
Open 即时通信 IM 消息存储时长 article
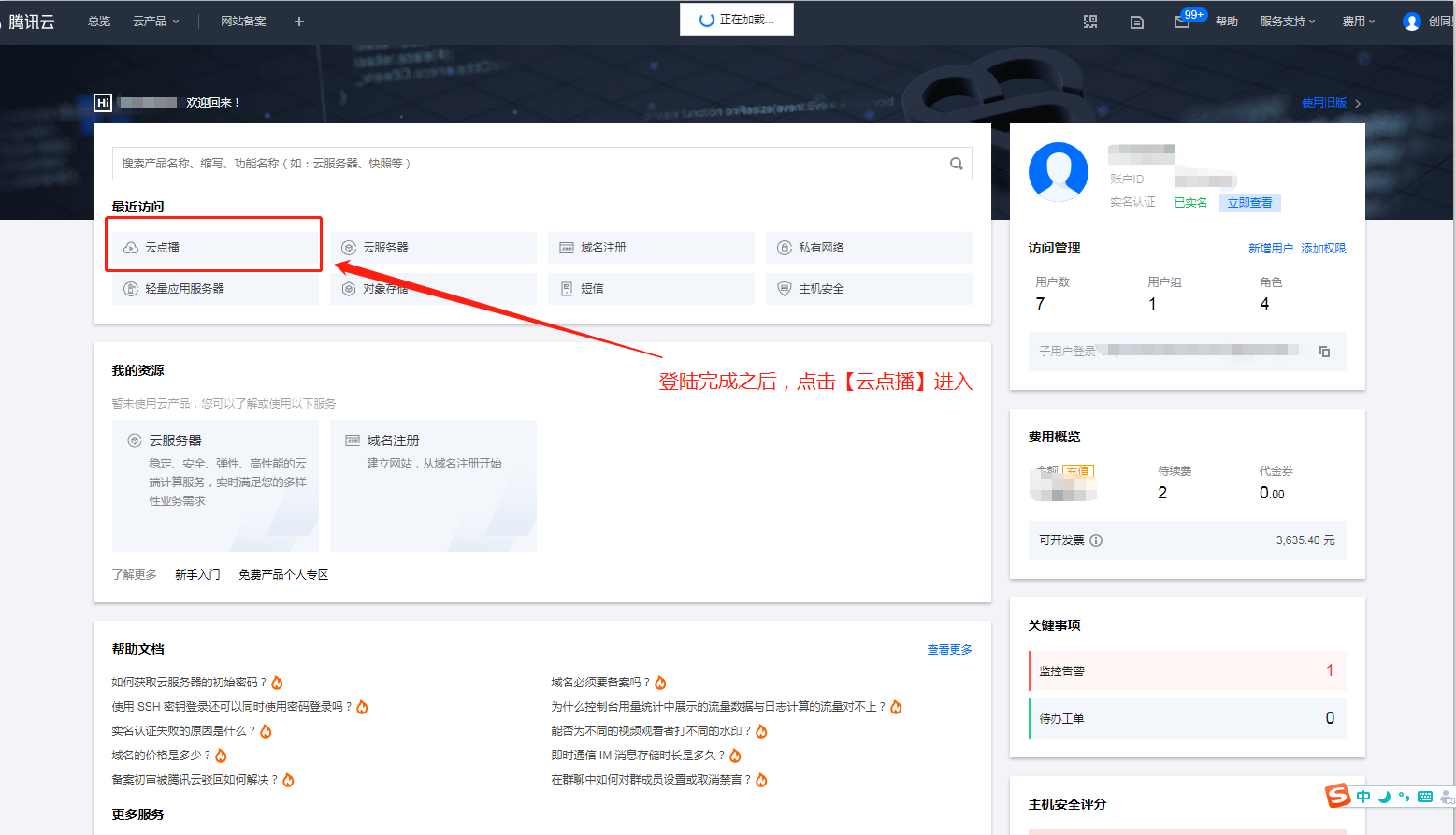coord(638,756)
